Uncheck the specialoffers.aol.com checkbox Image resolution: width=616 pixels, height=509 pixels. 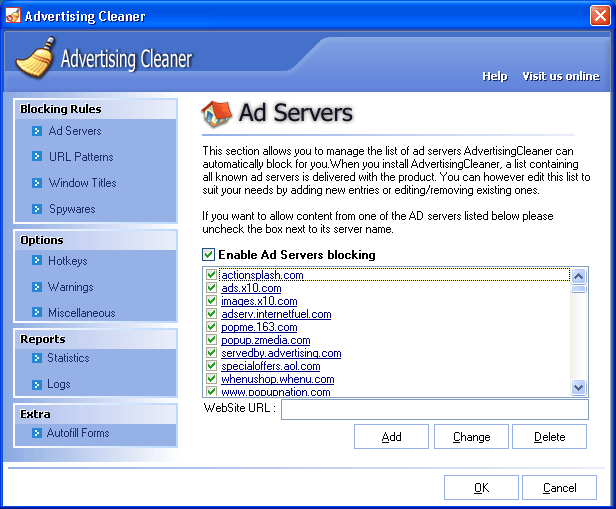click(x=211, y=365)
